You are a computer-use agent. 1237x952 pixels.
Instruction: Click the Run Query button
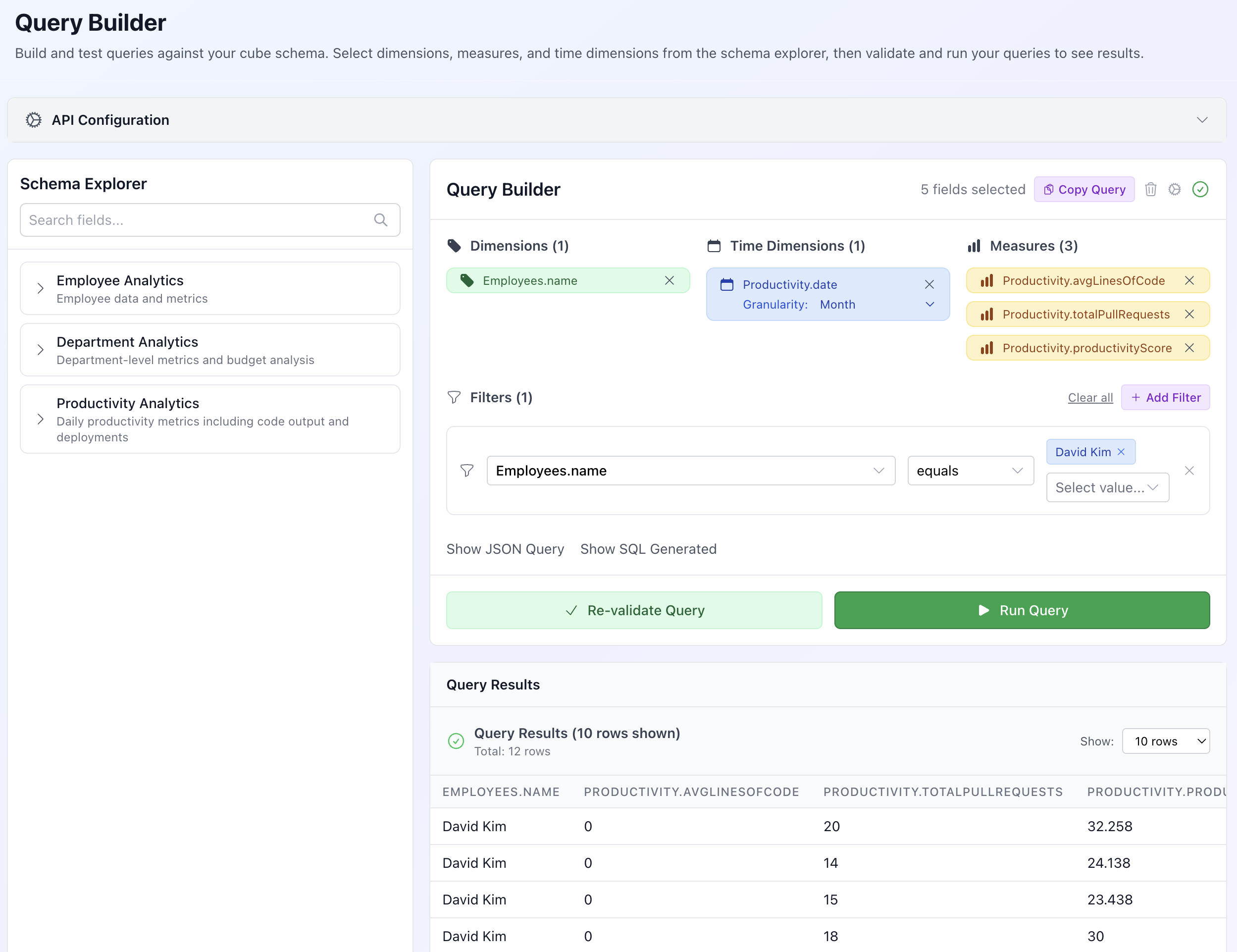[1023, 610]
